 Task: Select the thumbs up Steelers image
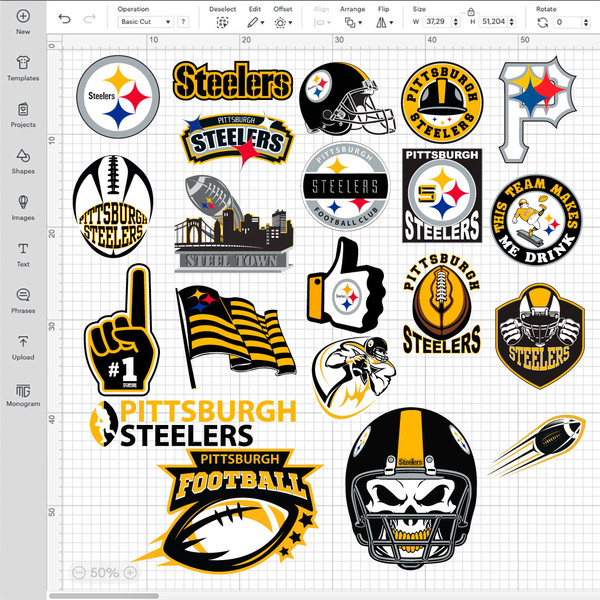(x=346, y=285)
